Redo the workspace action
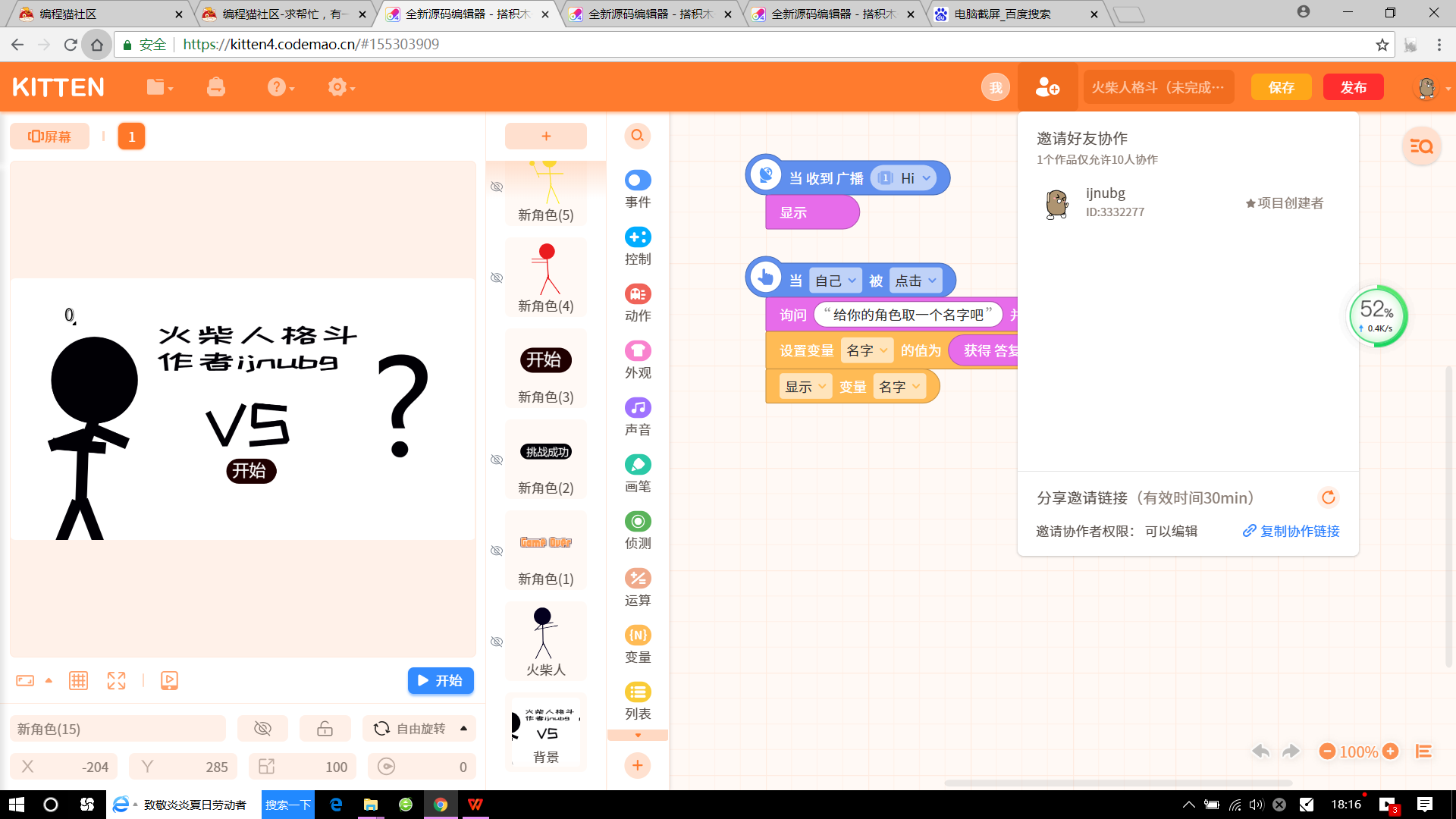Screen dimensions: 1456x819 click(x=1291, y=752)
